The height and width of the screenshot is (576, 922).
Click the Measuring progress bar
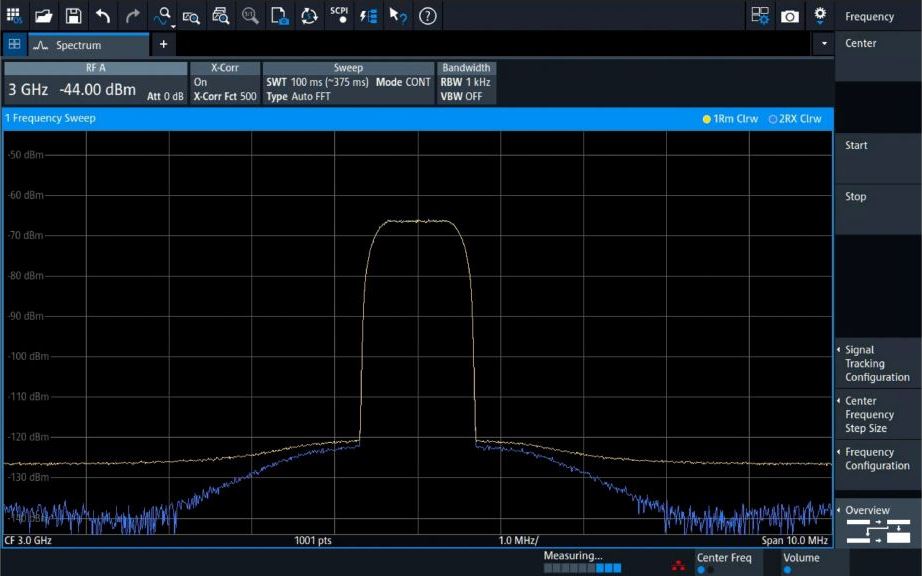tap(582, 568)
